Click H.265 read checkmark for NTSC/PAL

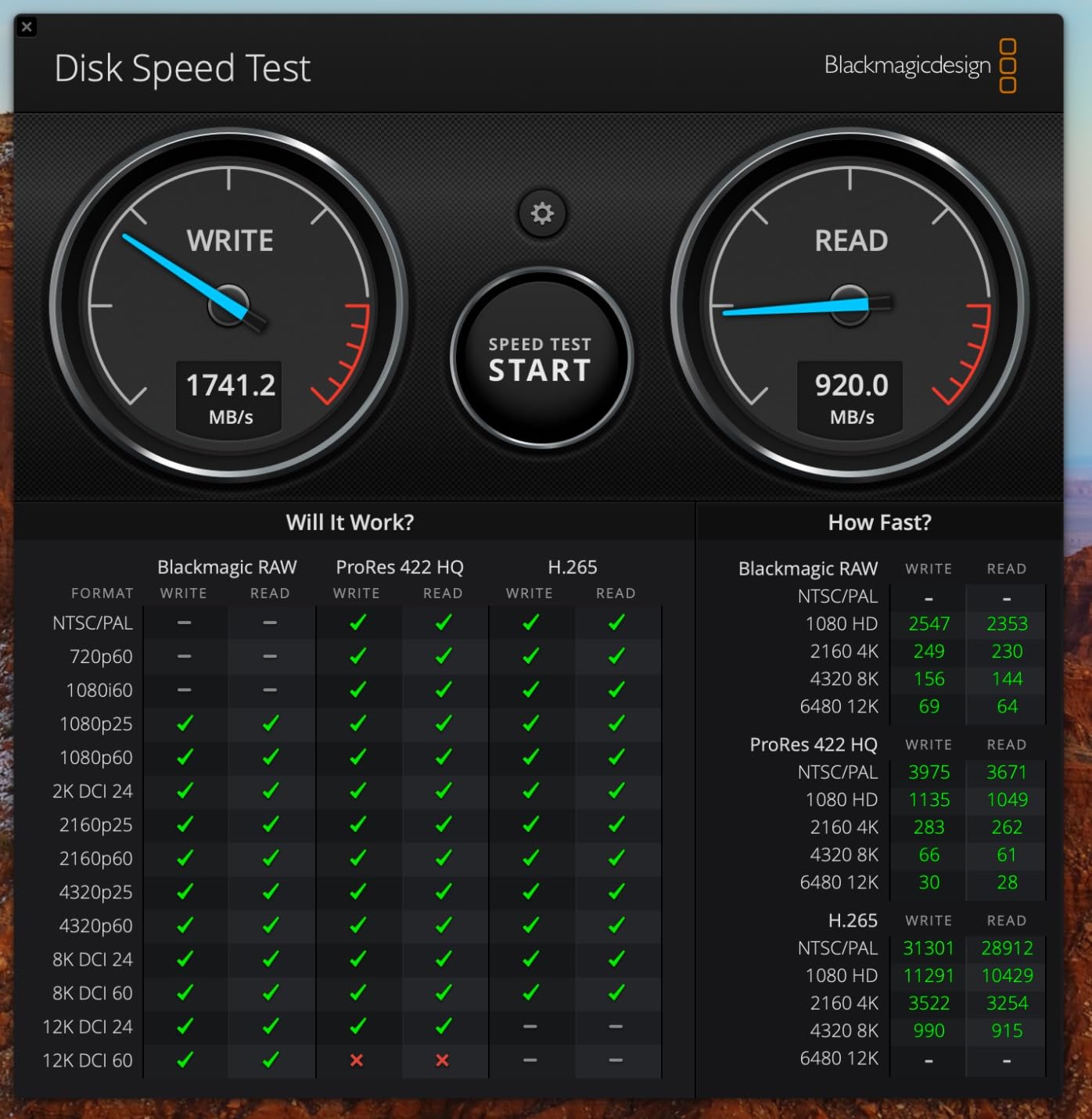point(616,622)
